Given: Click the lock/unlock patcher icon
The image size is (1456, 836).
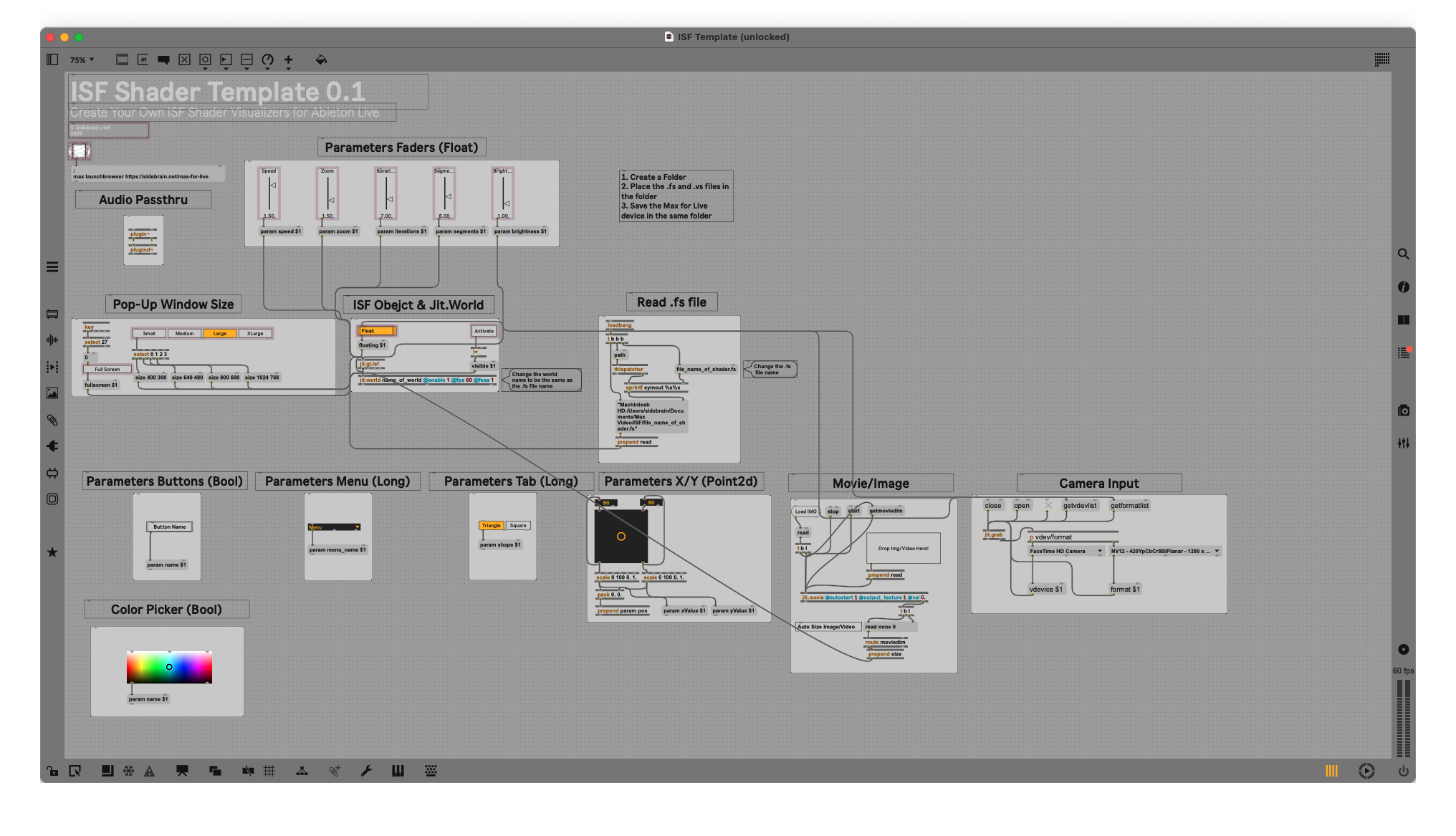Looking at the screenshot, I should (x=52, y=772).
